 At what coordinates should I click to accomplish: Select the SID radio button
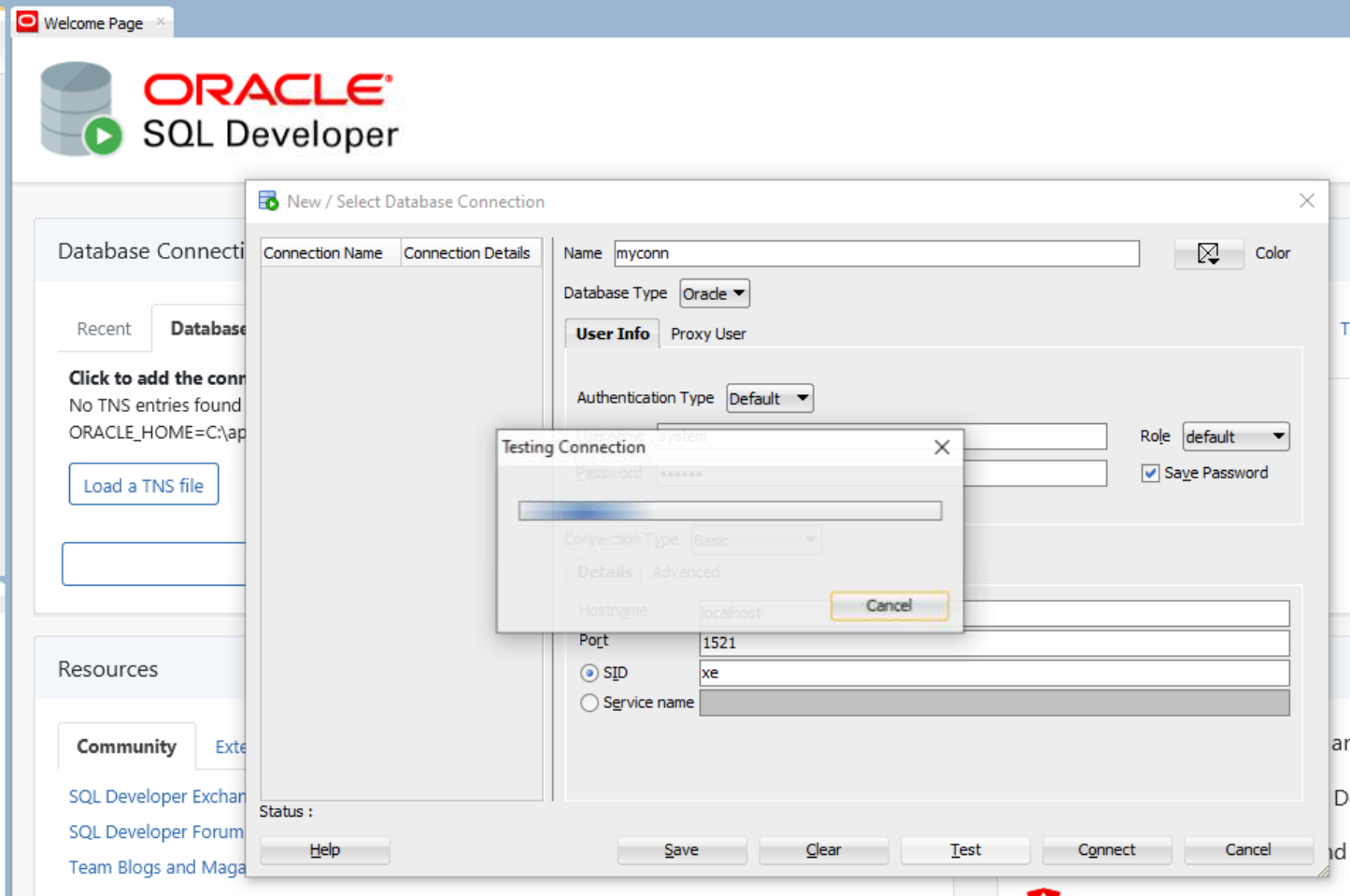click(590, 673)
